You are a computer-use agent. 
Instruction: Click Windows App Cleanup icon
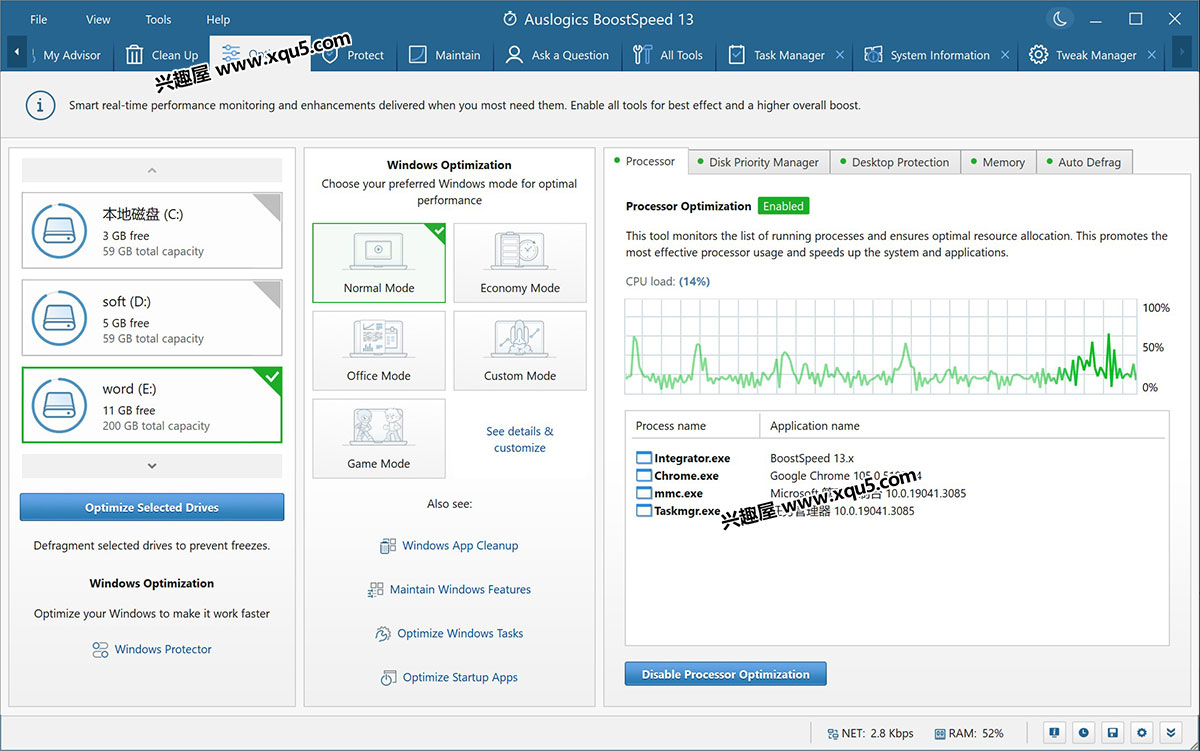click(x=388, y=546)
